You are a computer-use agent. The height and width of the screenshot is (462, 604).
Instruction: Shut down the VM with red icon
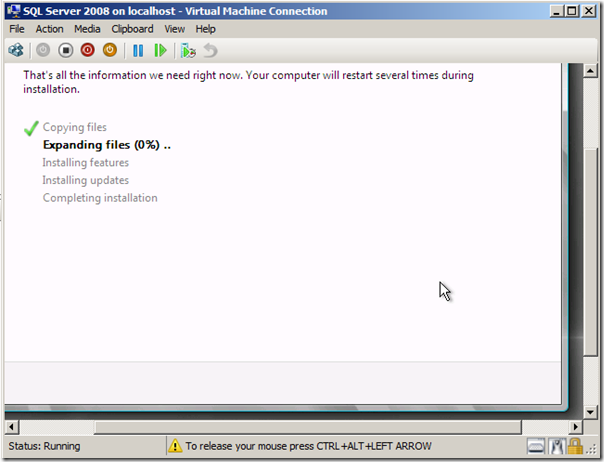(88, 50)
